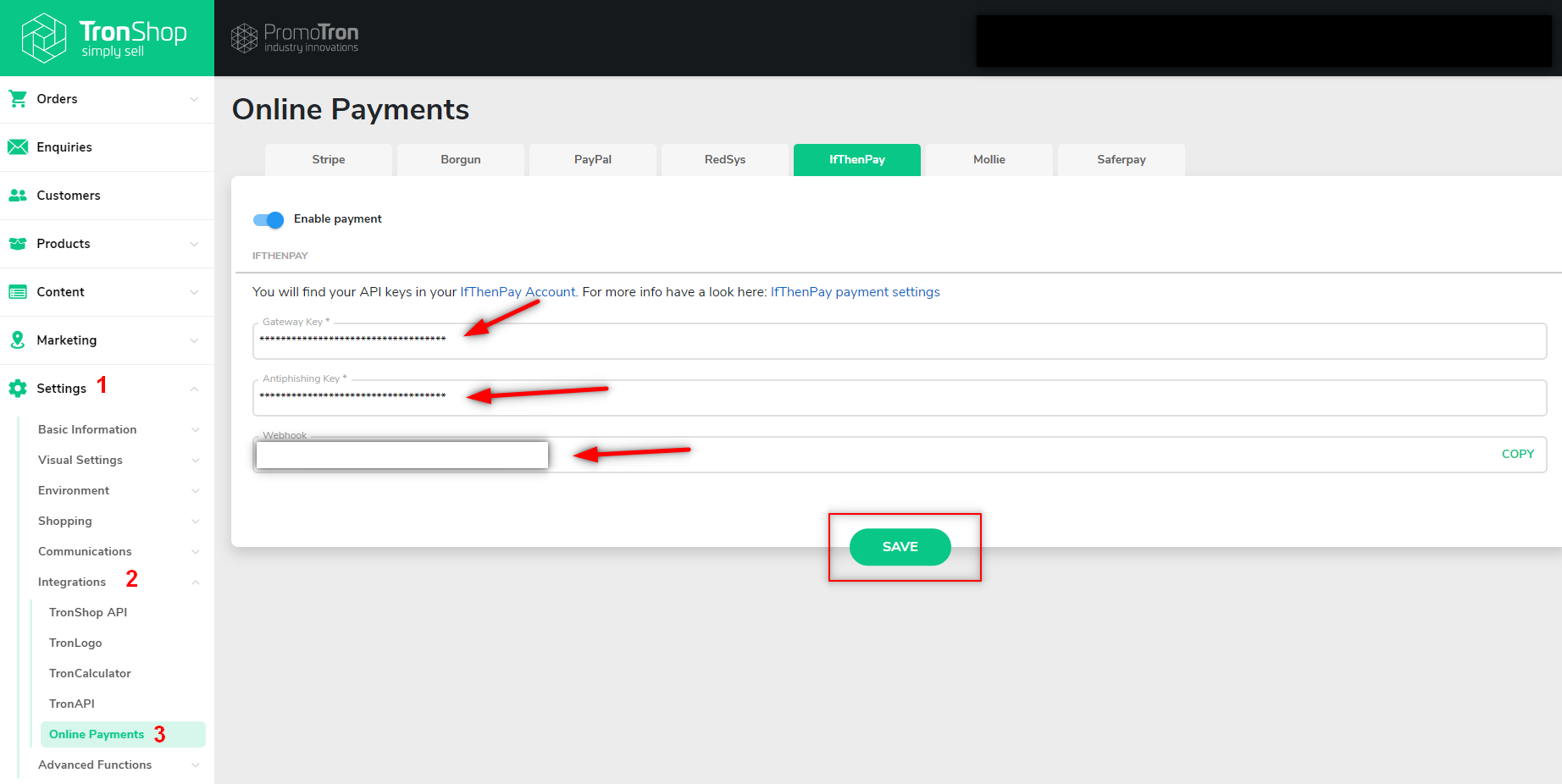Click the Marketing label in sidebar
This screenshot has width=1562, height=784.
(x=67, y=340)
